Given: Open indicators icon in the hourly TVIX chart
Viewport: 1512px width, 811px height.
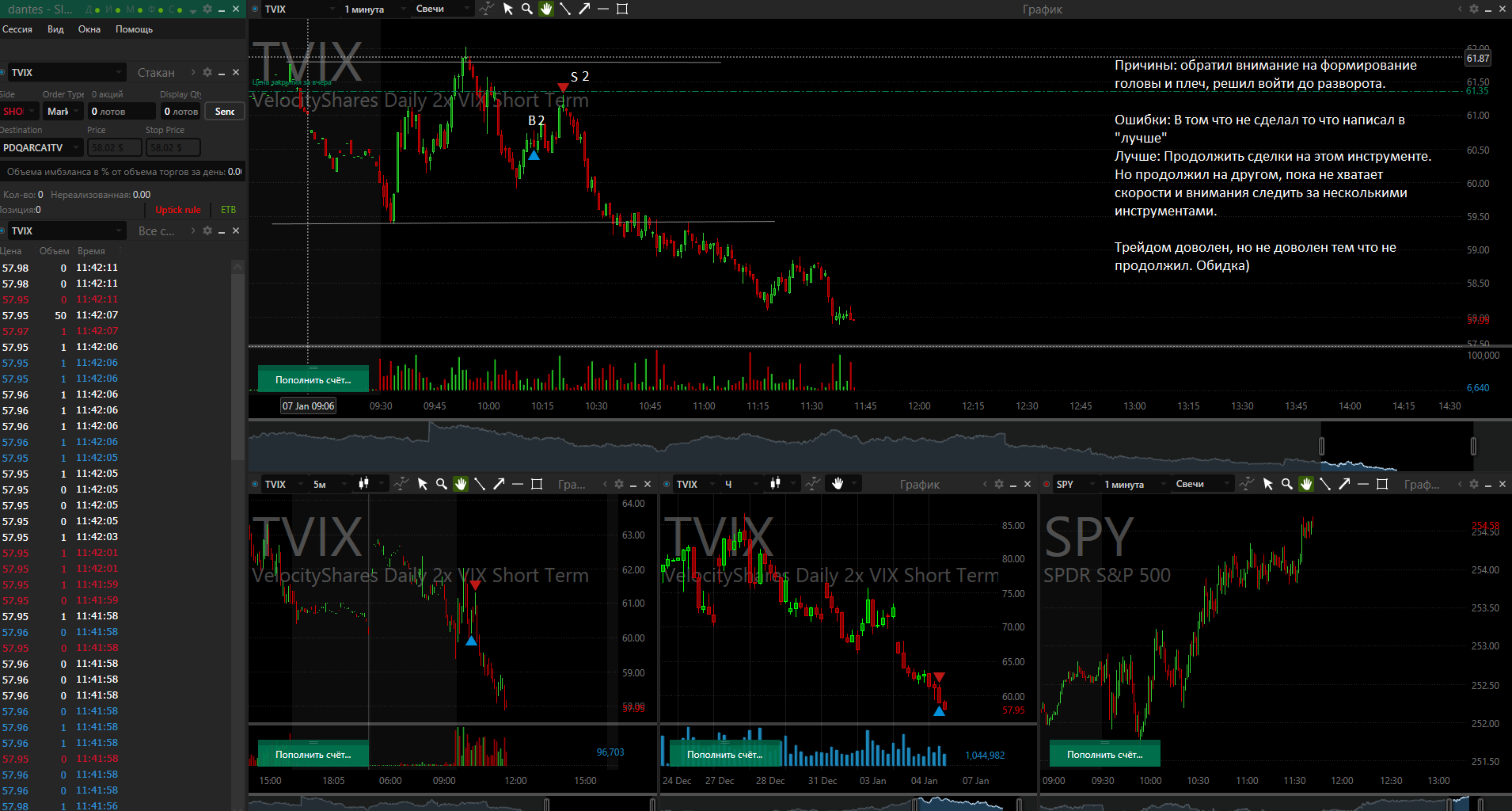Looking at the screenshot, I should click(813, 484).
